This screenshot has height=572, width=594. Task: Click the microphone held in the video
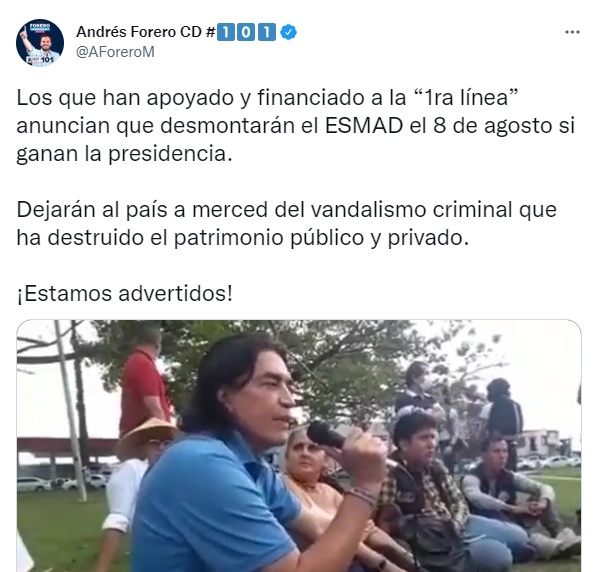[x=327, y=434]
